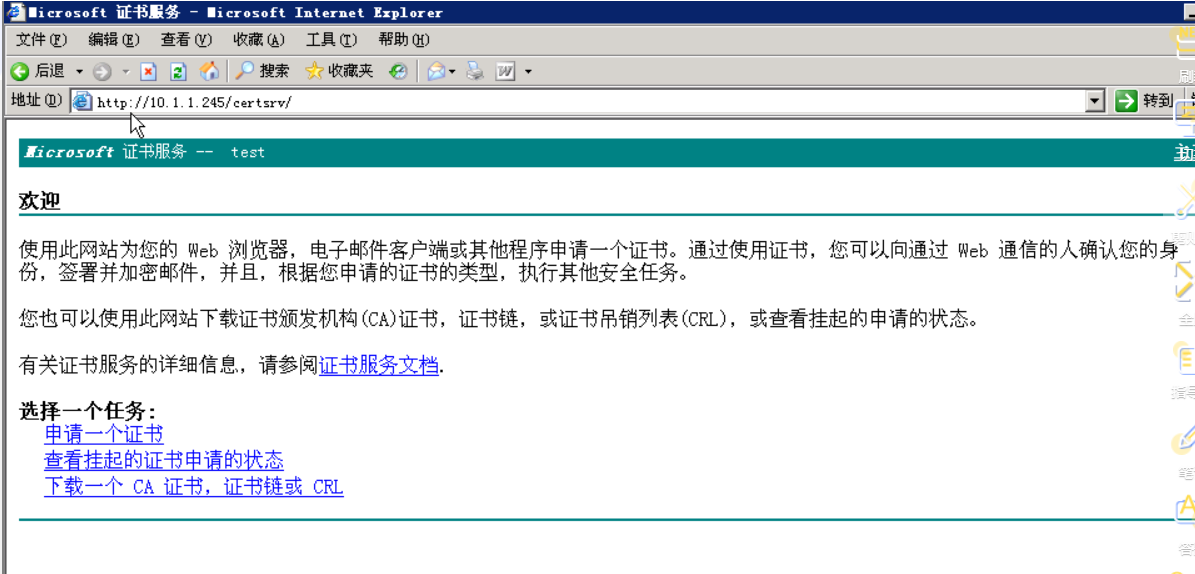Image resolution: width=1195 pixels, height=574 pixels.
Task: Click the 欢迎 heading text
Action: tap(40, 202)
